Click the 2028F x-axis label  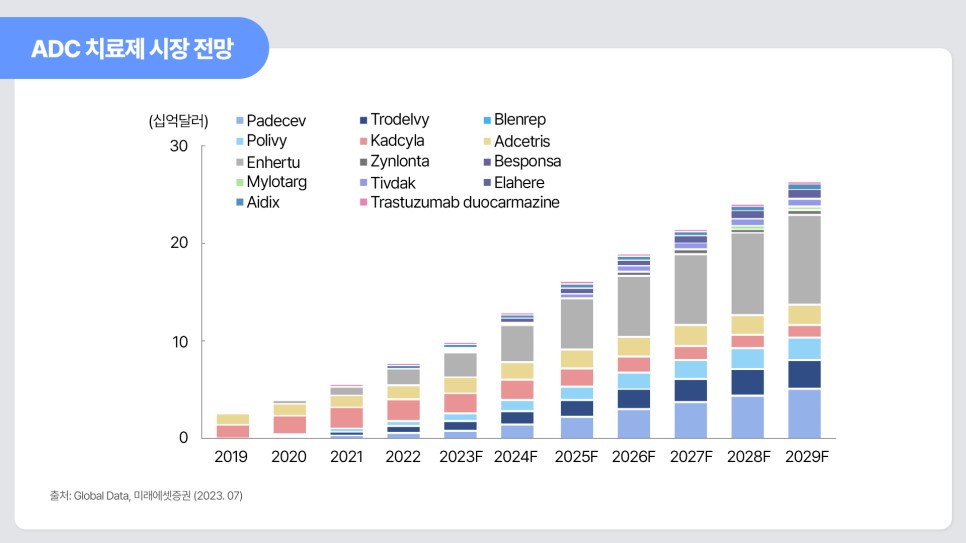(749, 457)
